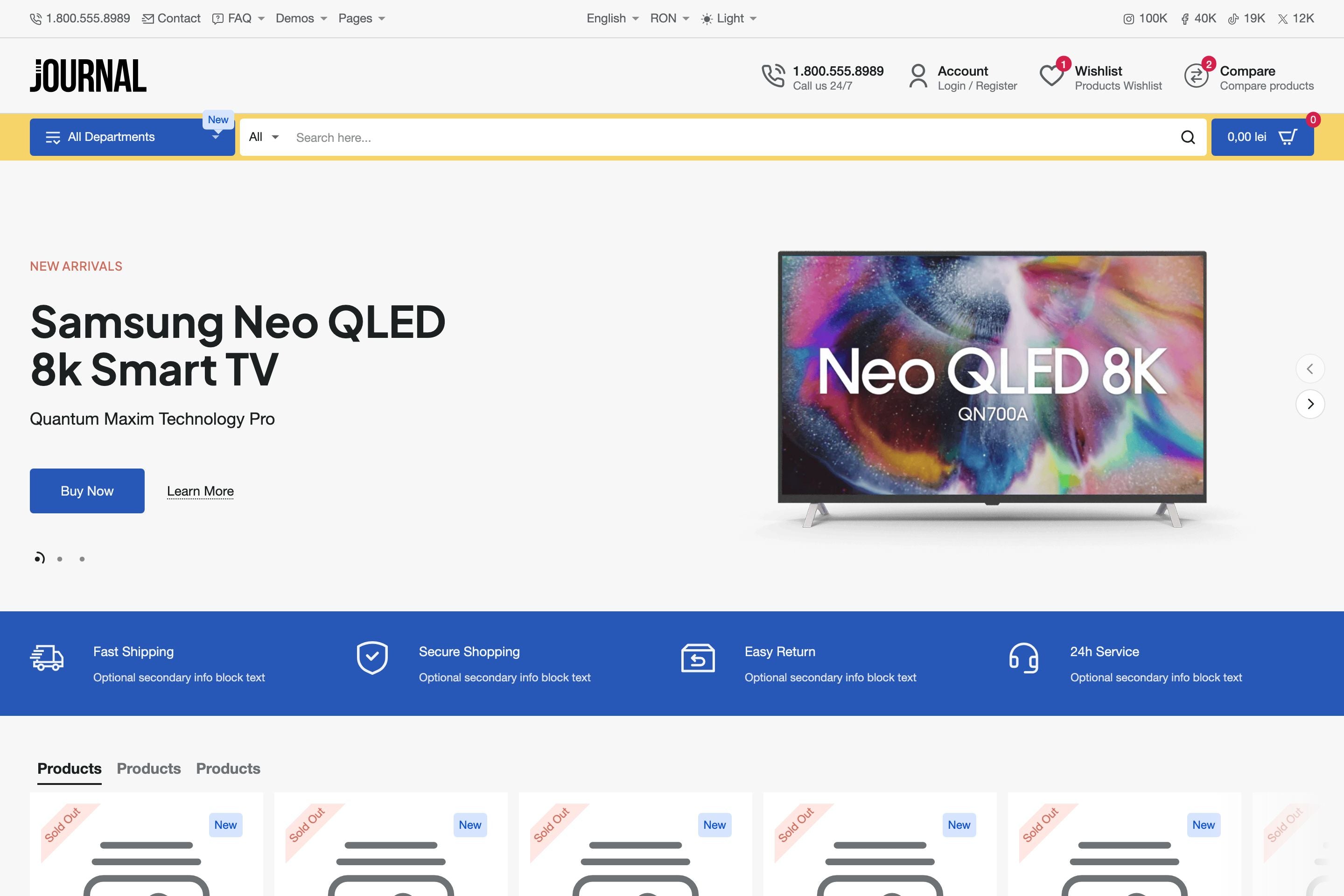The height and width of the screenshot is (896, 1344).
Task: Click the red compare count badge
Action: pyautogui.click(x=1209, y=64)
